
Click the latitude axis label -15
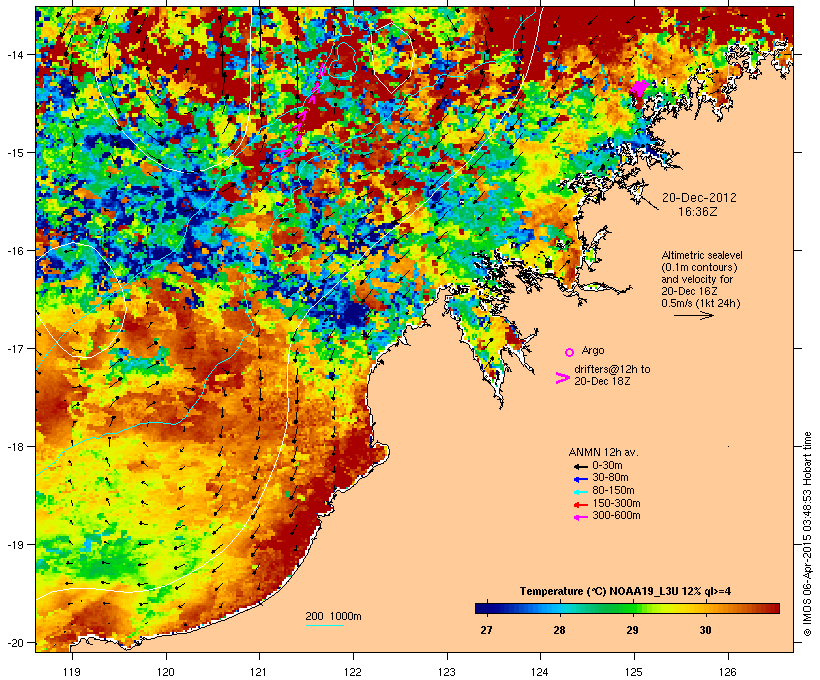(14, 153)
